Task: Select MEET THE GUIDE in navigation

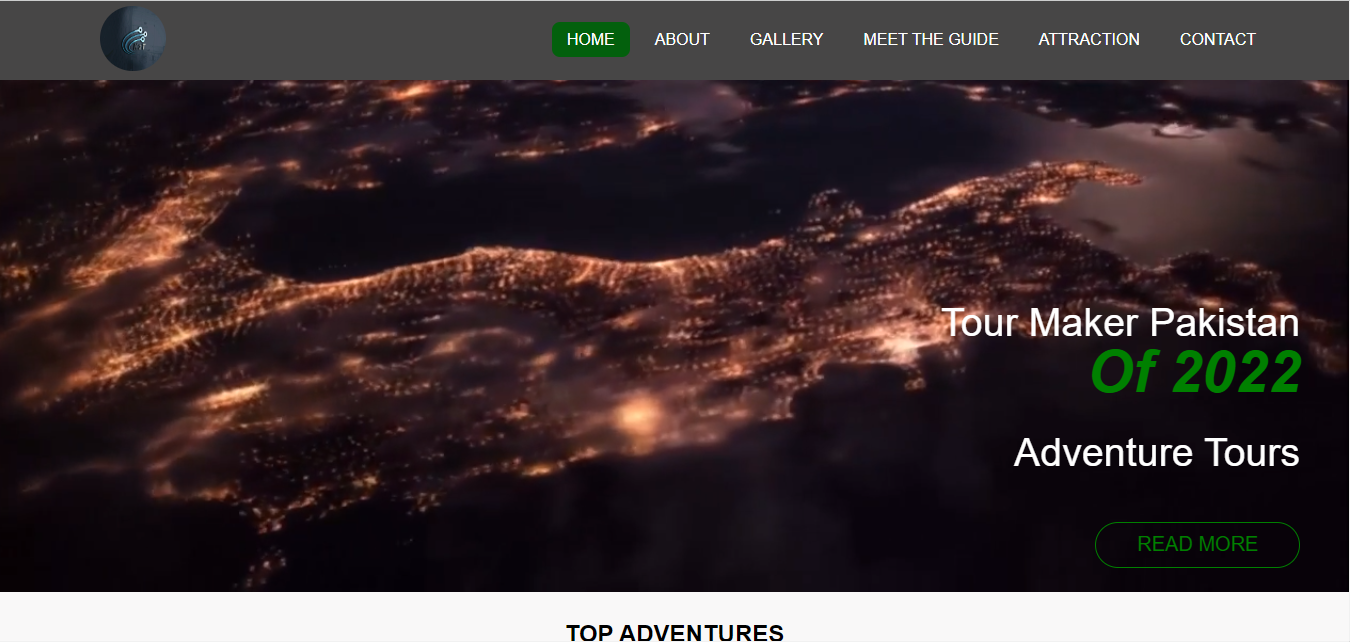Action: (x=931, y=39)
